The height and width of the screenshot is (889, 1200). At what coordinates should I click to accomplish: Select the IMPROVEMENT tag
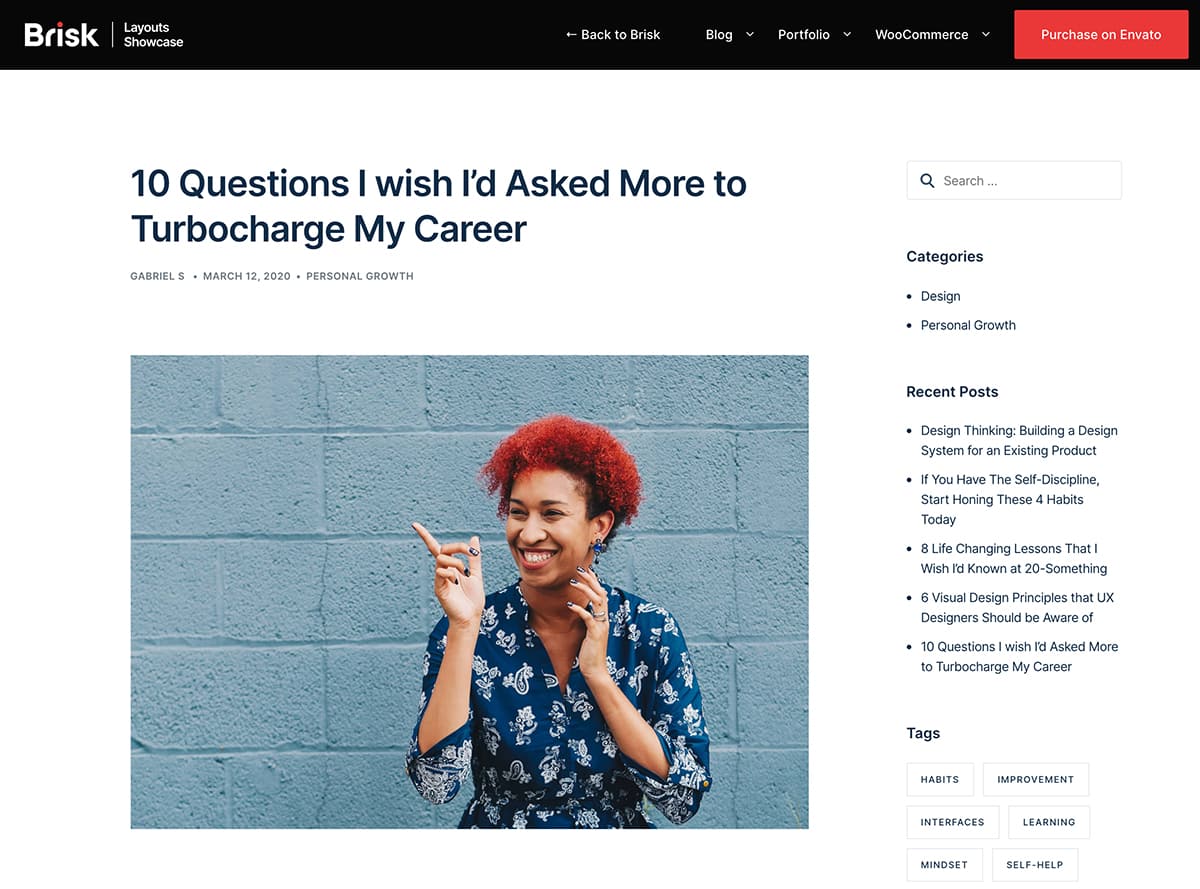[1035, 779]
